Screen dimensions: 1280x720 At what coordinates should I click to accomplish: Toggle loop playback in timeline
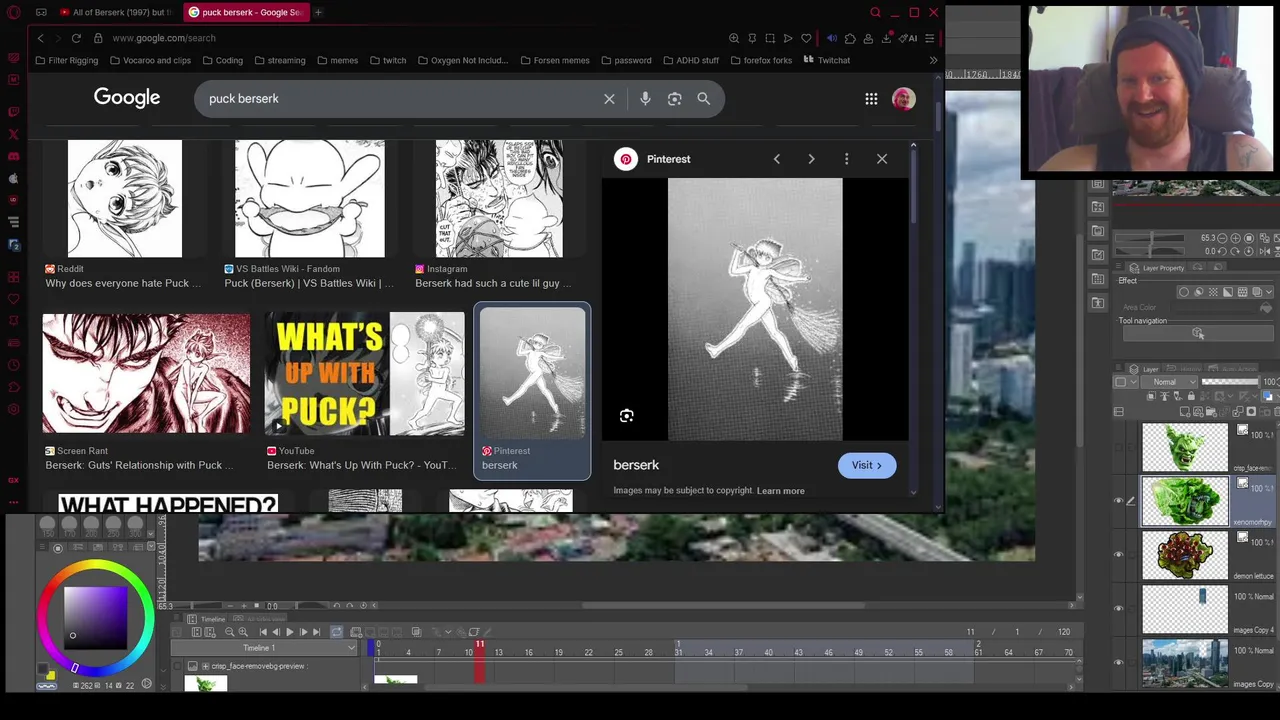(x=336, y=632)
